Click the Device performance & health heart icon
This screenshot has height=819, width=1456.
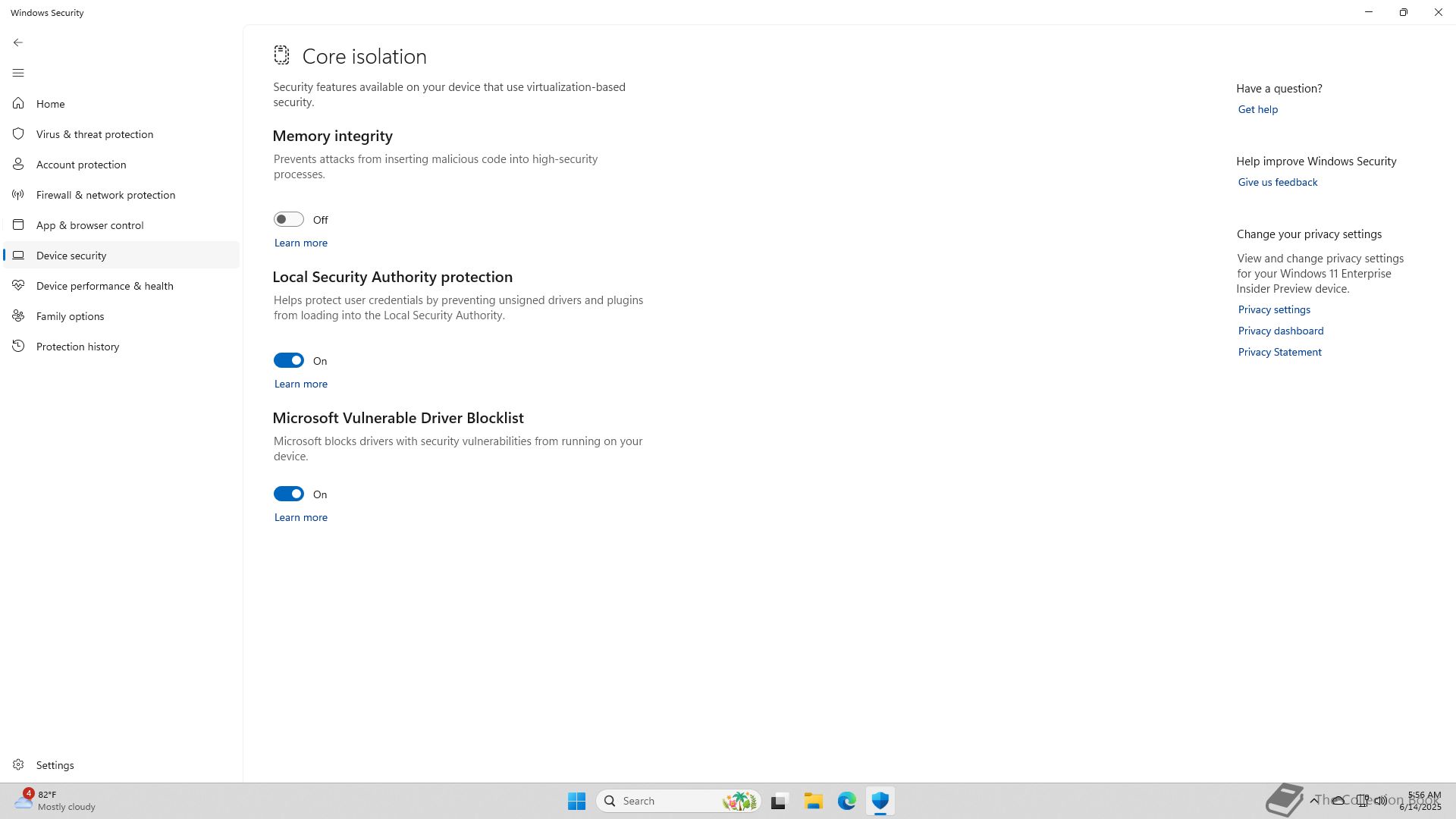[18, 285]
